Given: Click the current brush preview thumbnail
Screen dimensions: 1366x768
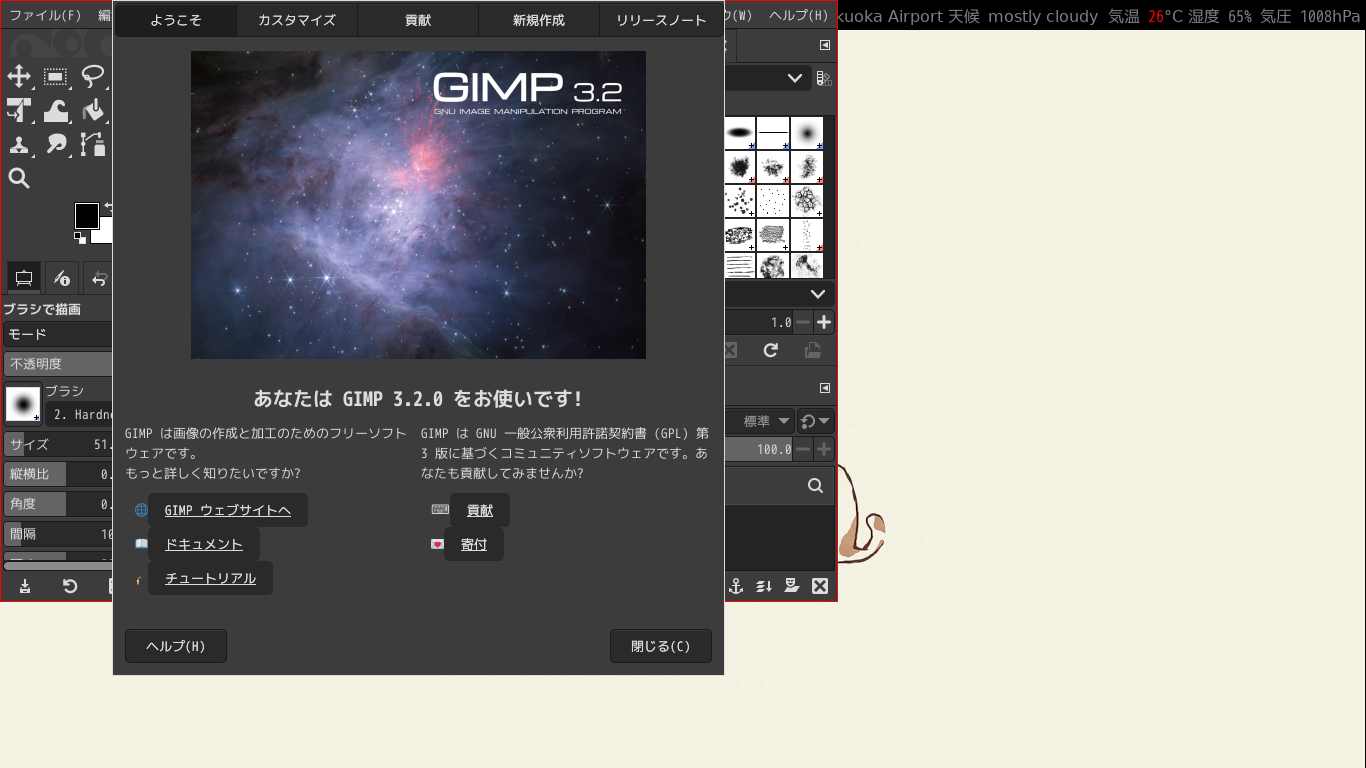Looking at the screenshot, I should pyautogui.click(x=23, y=404).
